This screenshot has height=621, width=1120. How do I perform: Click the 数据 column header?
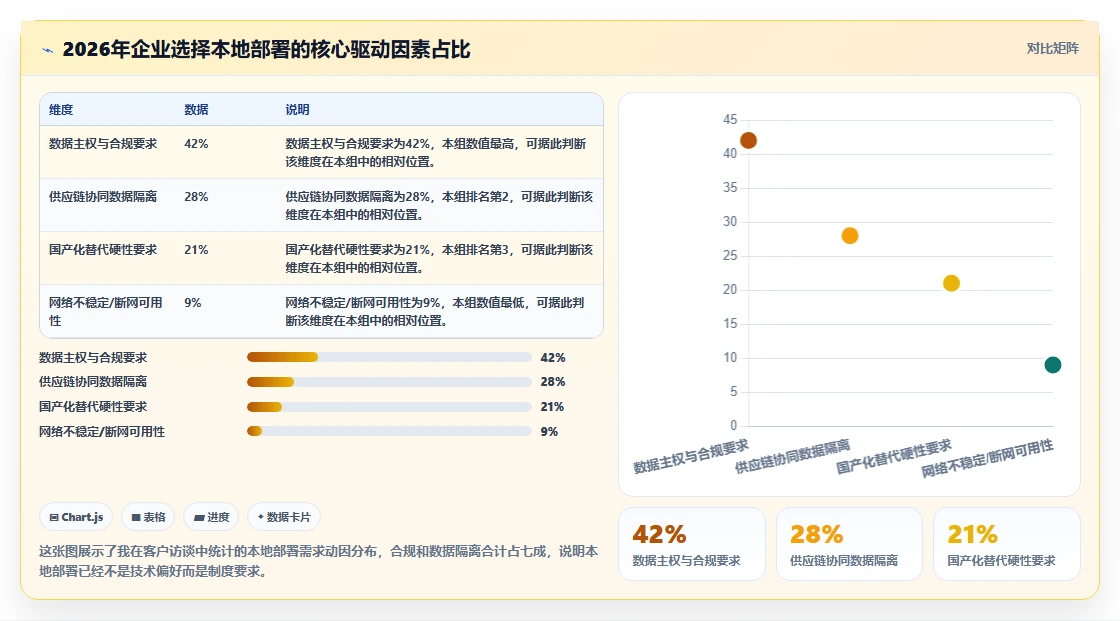pyautogui.click(x=196, y=109)
